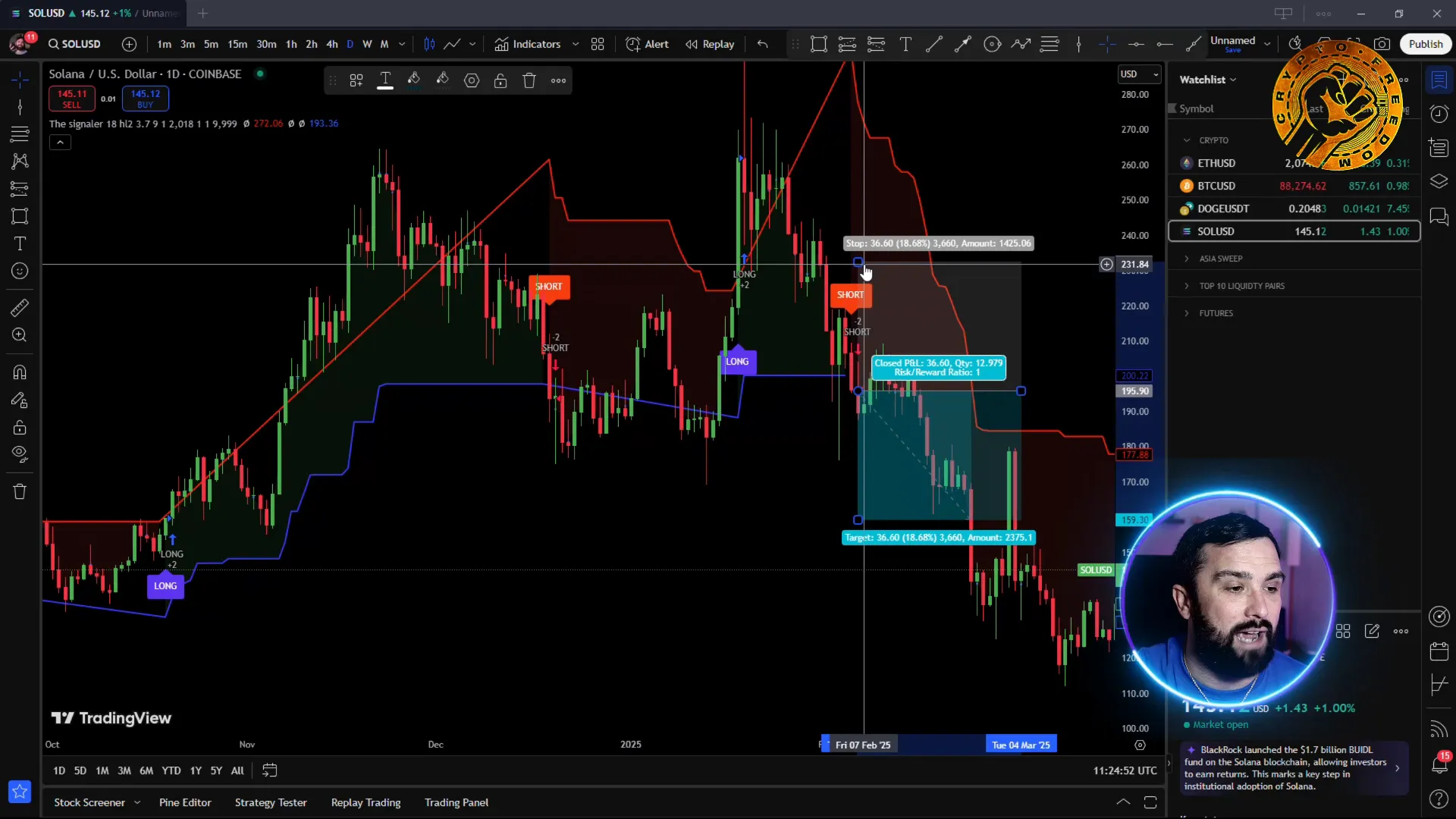Open the chats panel icon

[1439, 216]
